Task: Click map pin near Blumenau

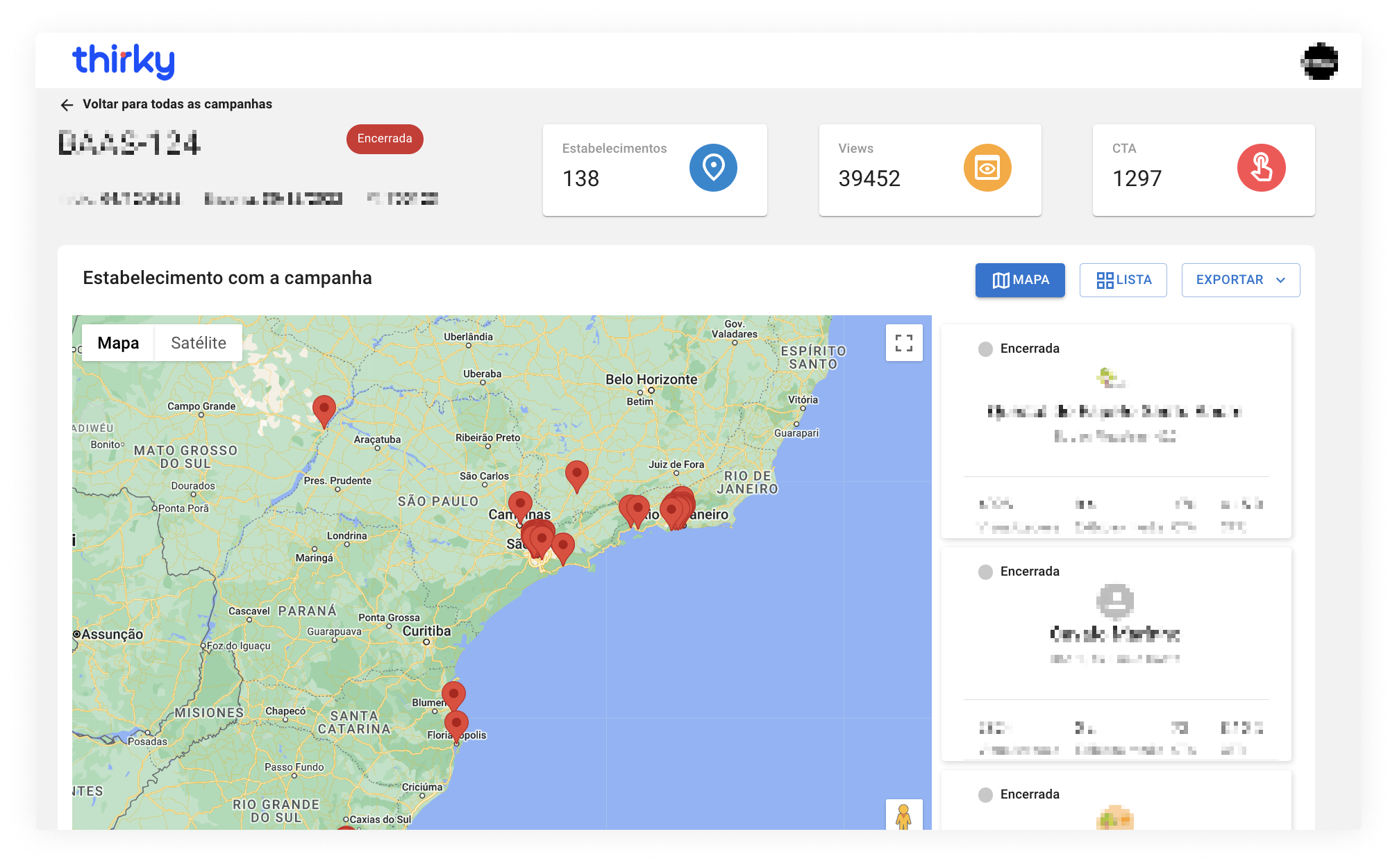Action: click(453, 696)
